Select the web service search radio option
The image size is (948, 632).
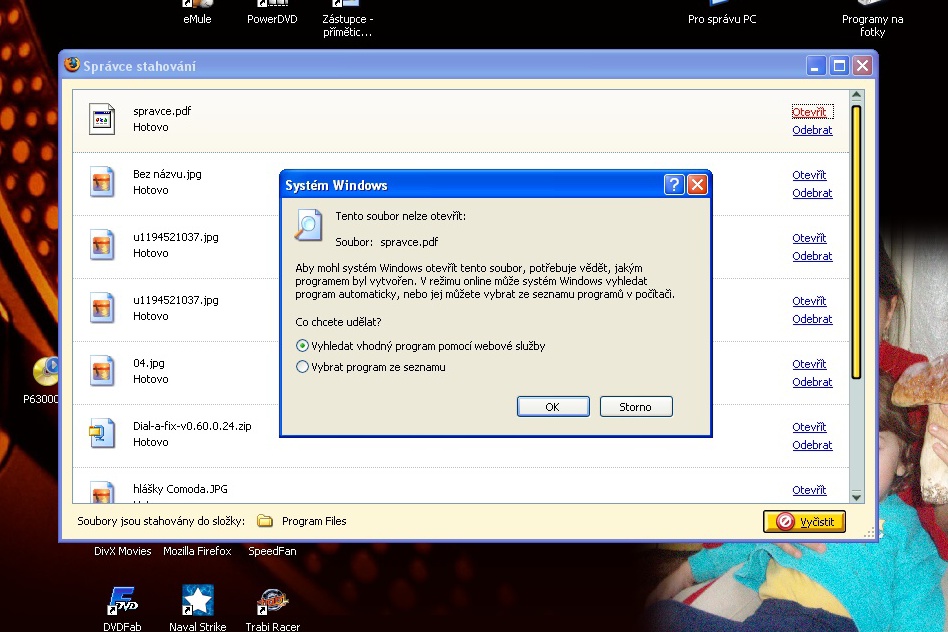pyautogui.click(x=302, y=346)
